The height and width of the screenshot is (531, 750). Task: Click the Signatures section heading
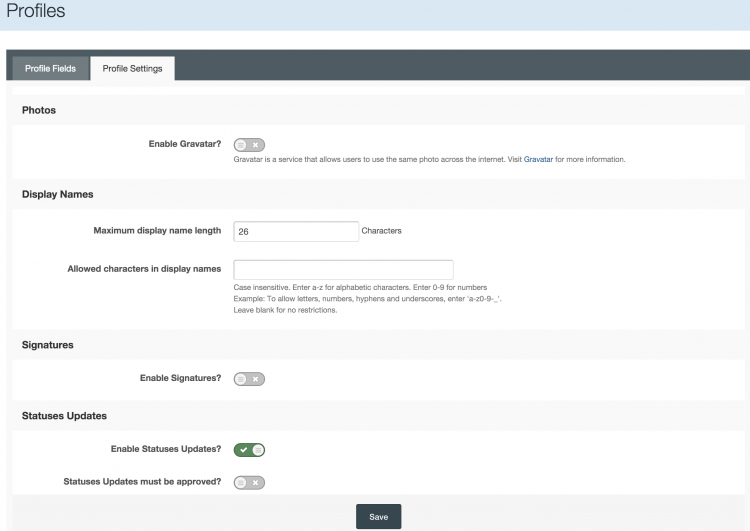tap(47, 345)
